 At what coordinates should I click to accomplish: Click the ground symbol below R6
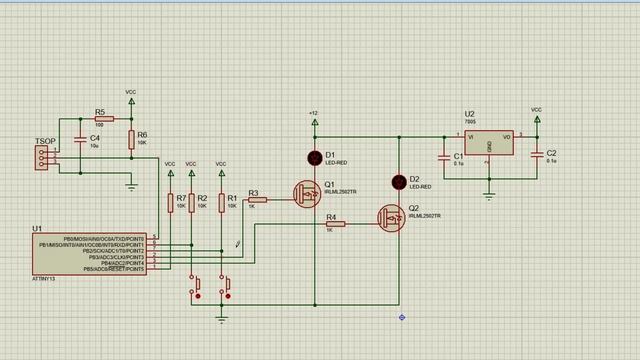pyautogui.click(x=131, y=187)
